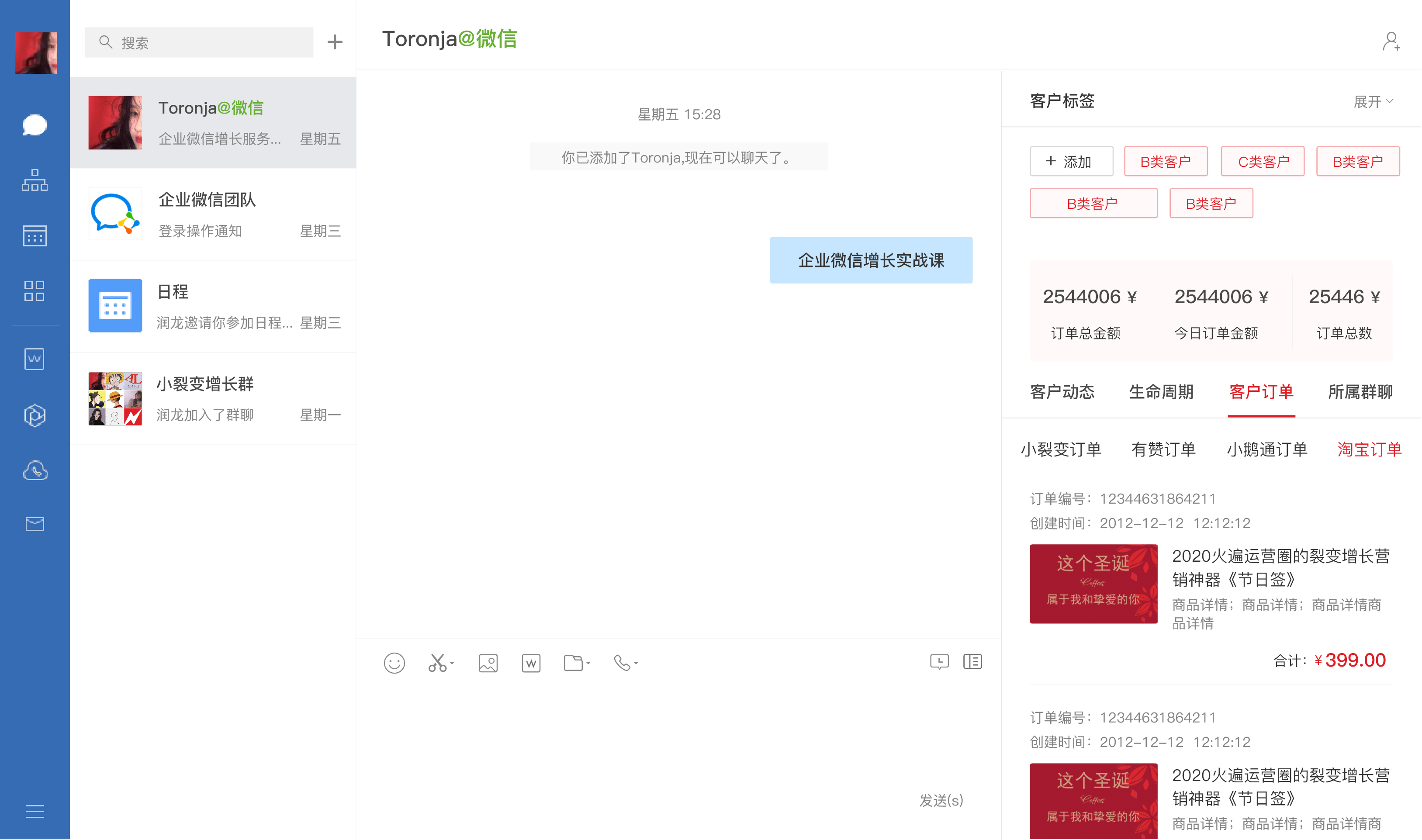The image size is (1422, 840).
Task: Click the 日程 calendar avatar icon
Action: coord(115,306)
